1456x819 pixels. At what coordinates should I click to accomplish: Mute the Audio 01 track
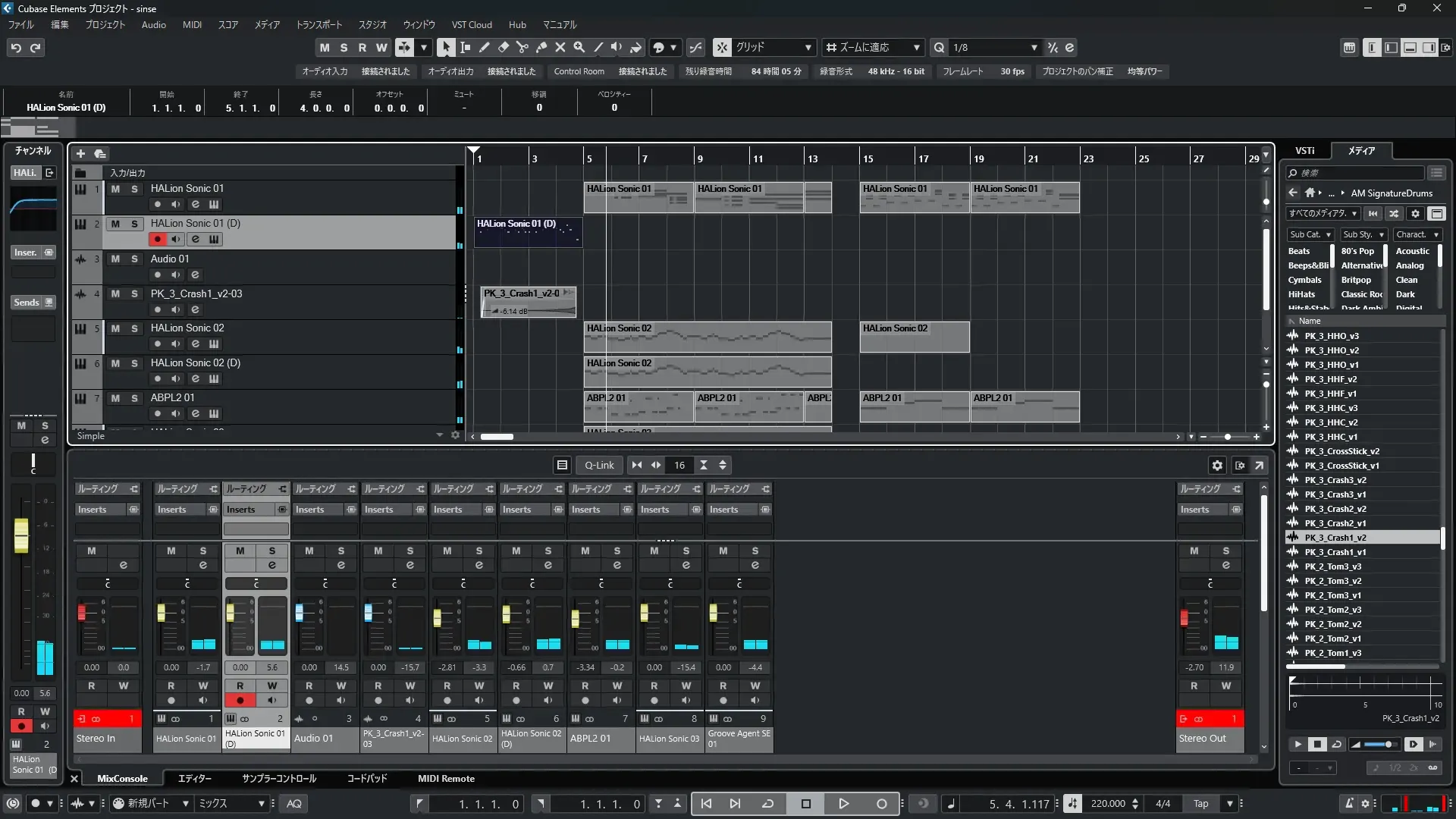[x=115, y=259]
